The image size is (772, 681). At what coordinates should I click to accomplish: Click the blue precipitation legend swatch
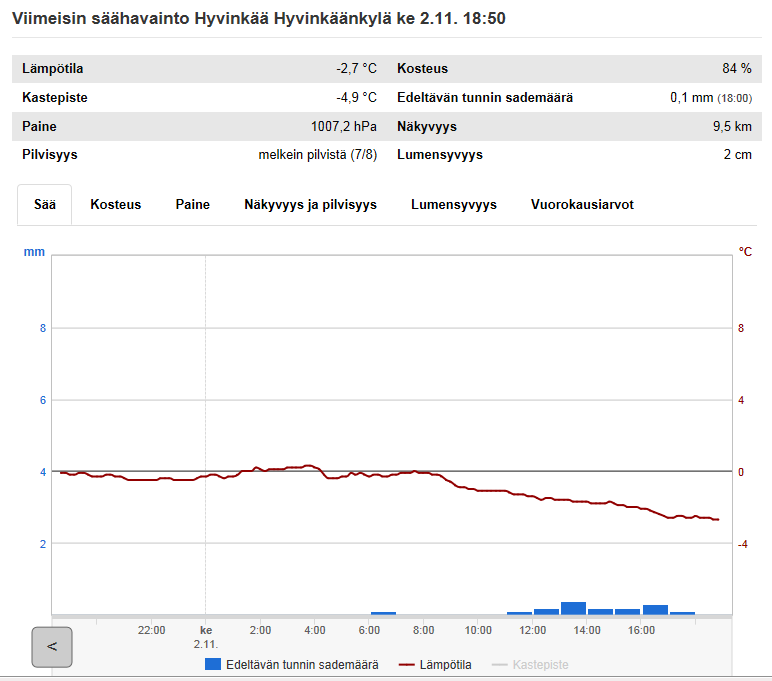coord(212,664)
